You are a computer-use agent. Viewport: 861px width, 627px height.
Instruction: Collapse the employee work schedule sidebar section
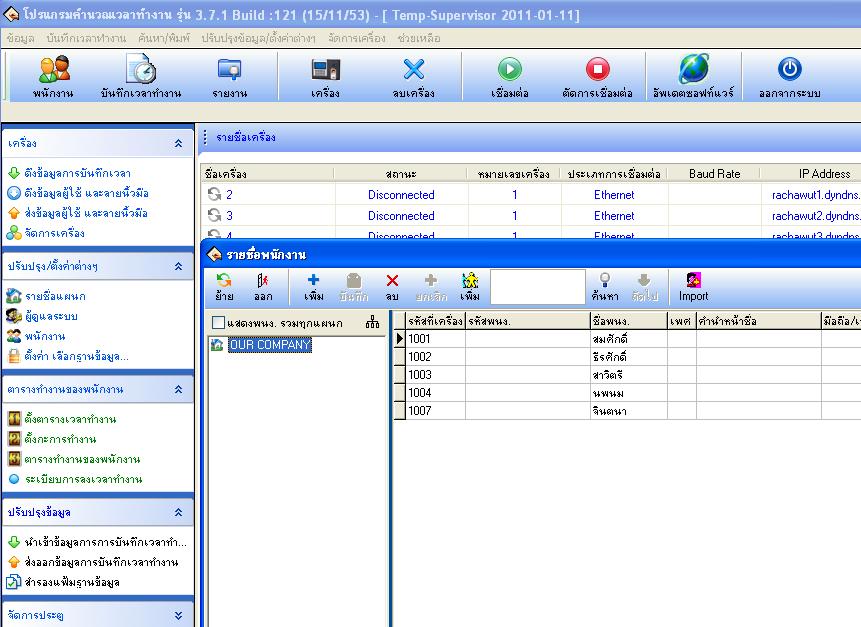178,389
